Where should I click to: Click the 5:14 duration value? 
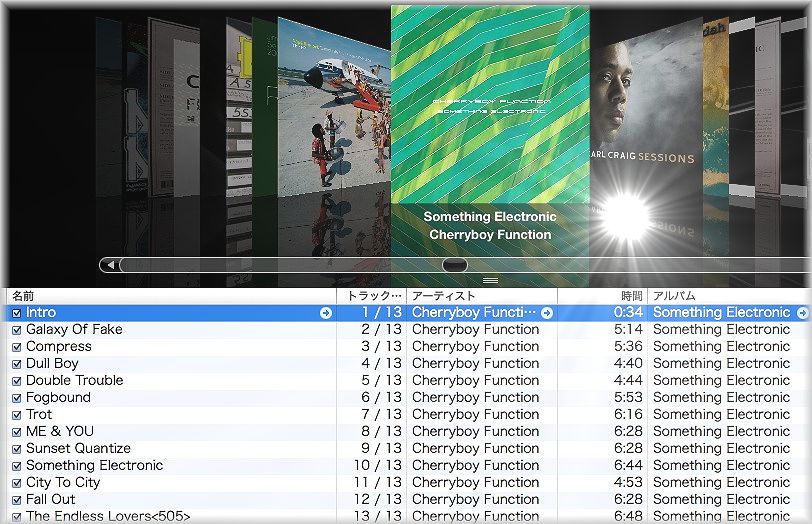[628, 329]
